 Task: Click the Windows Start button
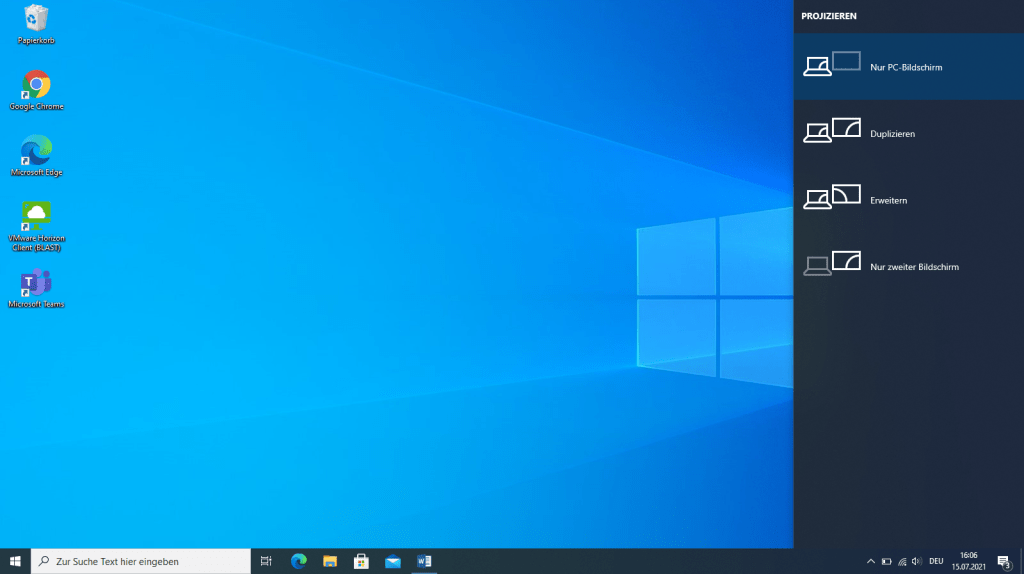point(15,561)
